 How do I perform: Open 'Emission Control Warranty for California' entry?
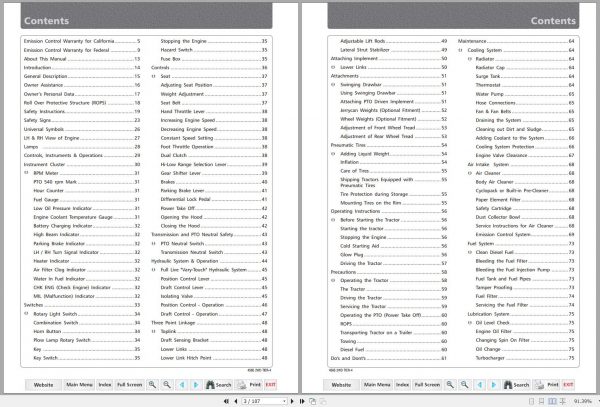point(82,41)
